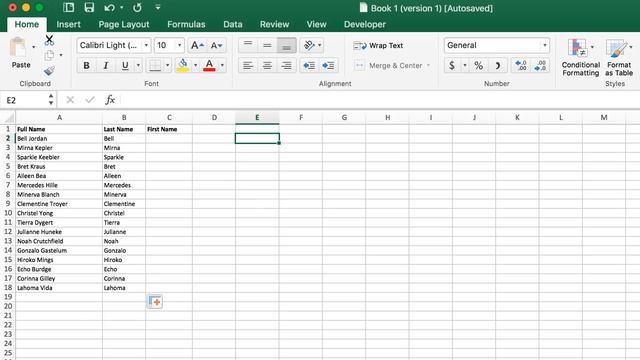Click the Format Painter brush icon
Viewport: 640px width, 360px height.
(x=49, y=71)
